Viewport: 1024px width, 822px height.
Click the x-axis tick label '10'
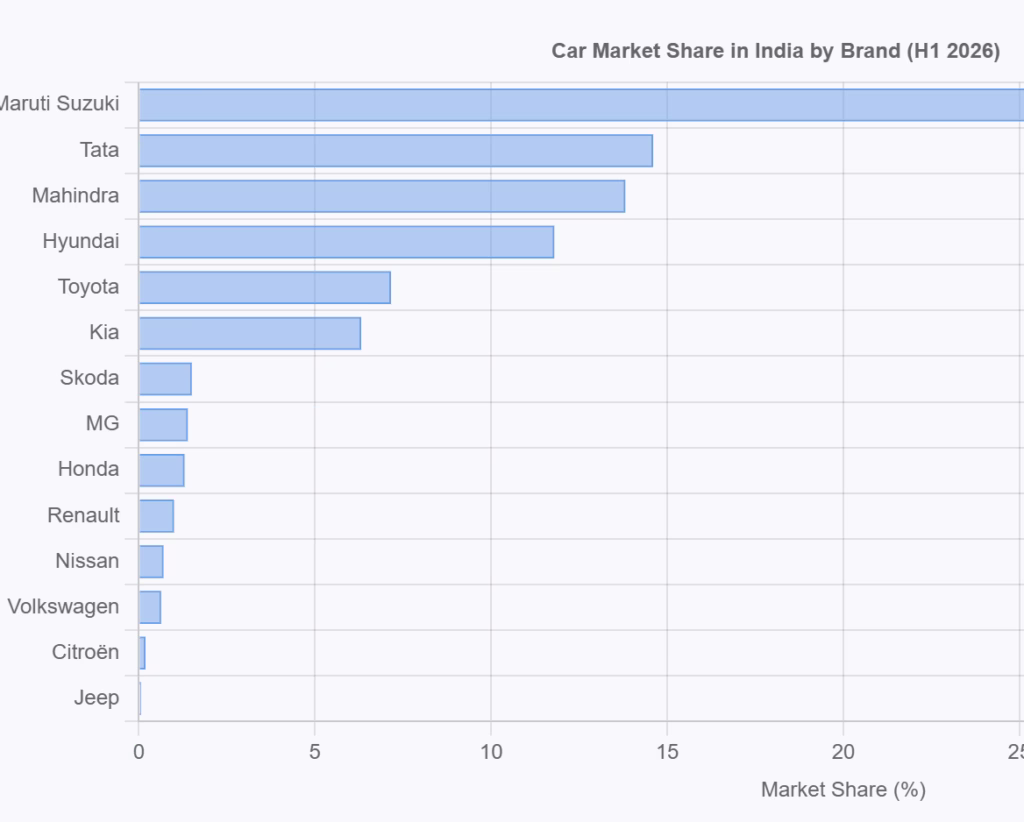click(x=491, y=752)
